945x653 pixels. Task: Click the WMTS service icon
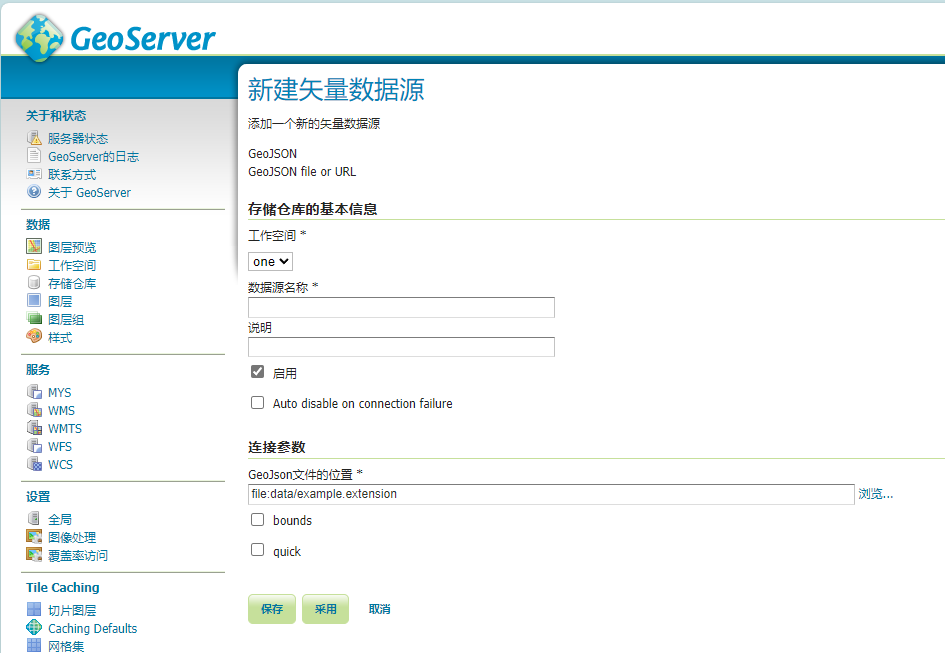(x=34, y=427)
